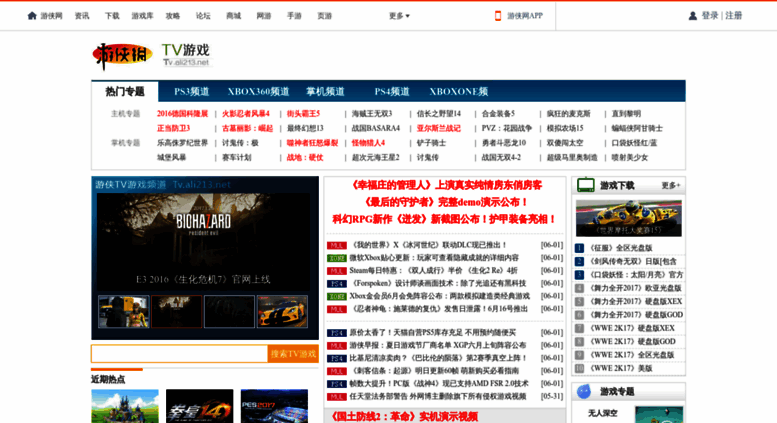Click the PS4 tag before 《Forspoken》 news
Screen dimensions: 777x423
coord(336,284)
